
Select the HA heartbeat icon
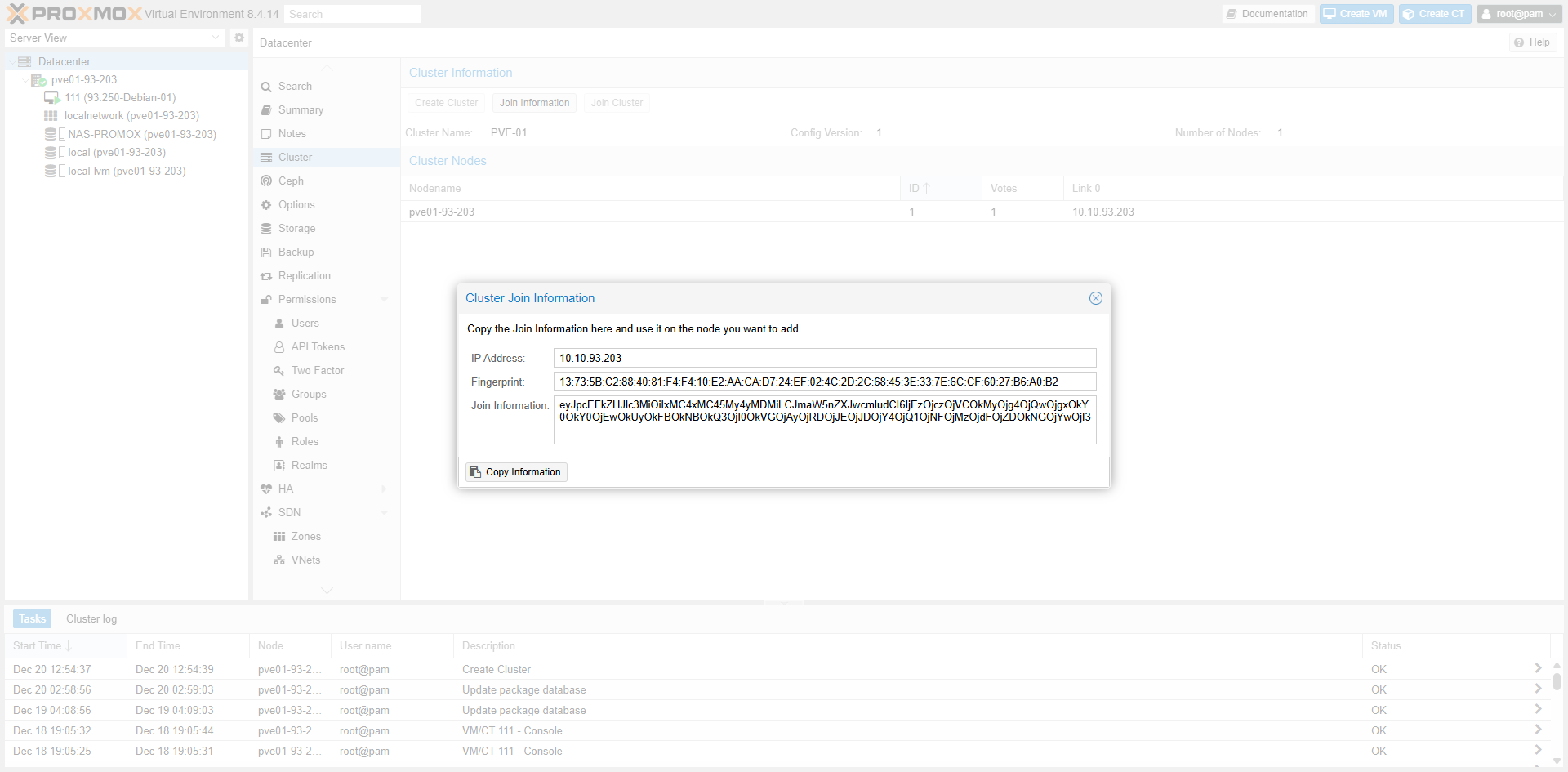(x=266, y=489)
